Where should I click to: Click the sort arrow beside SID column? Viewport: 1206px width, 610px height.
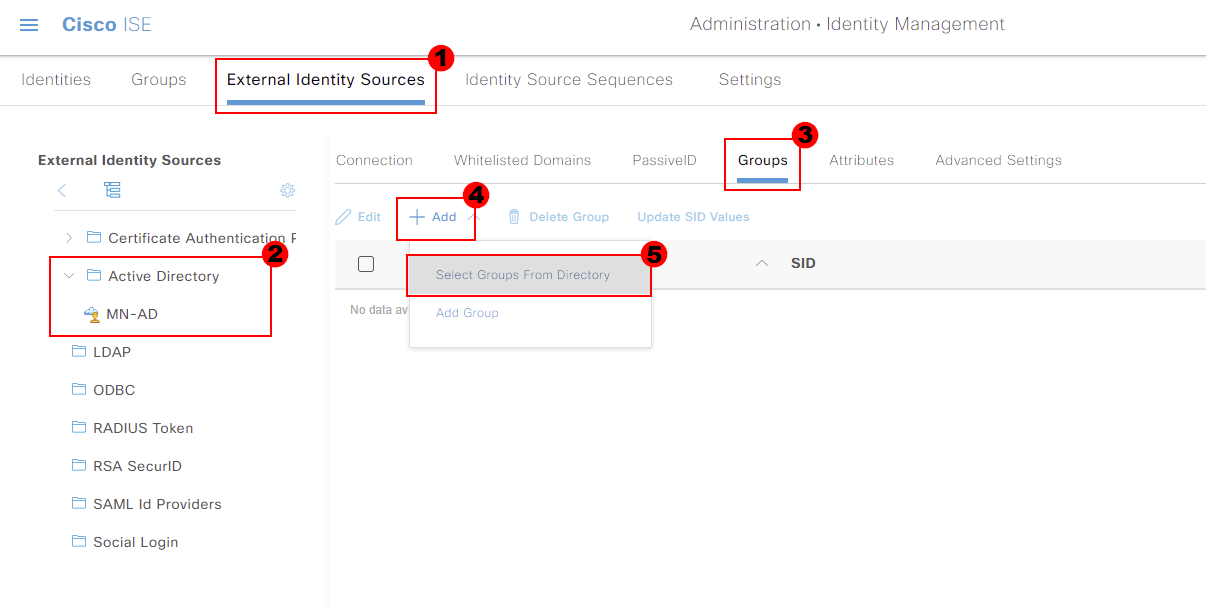762,264
